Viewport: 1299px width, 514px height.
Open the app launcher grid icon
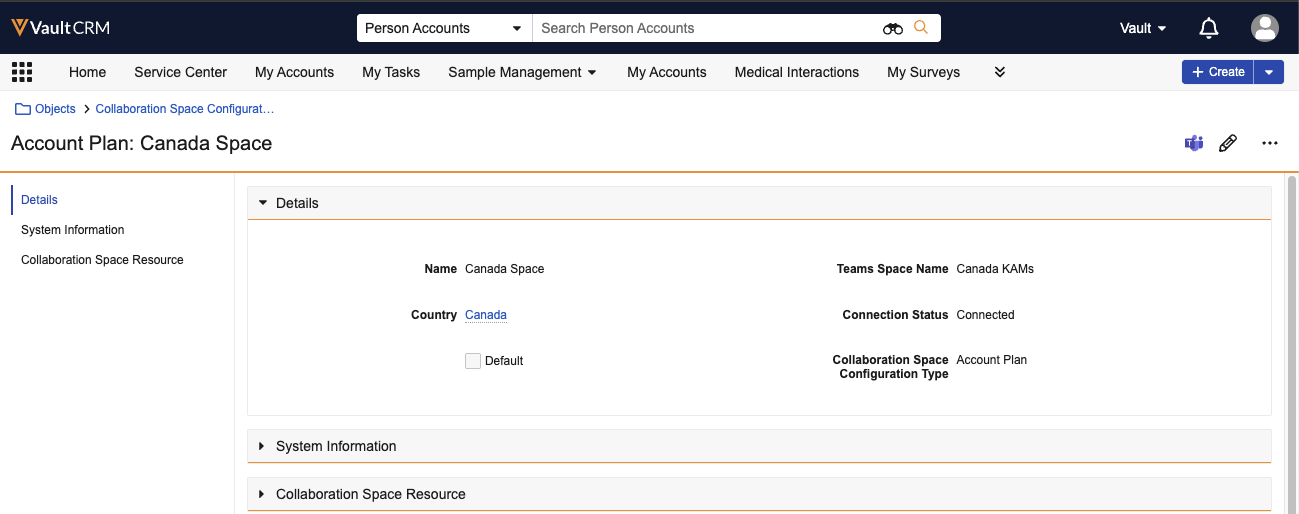pyautogui.click(x=22, y=72)
